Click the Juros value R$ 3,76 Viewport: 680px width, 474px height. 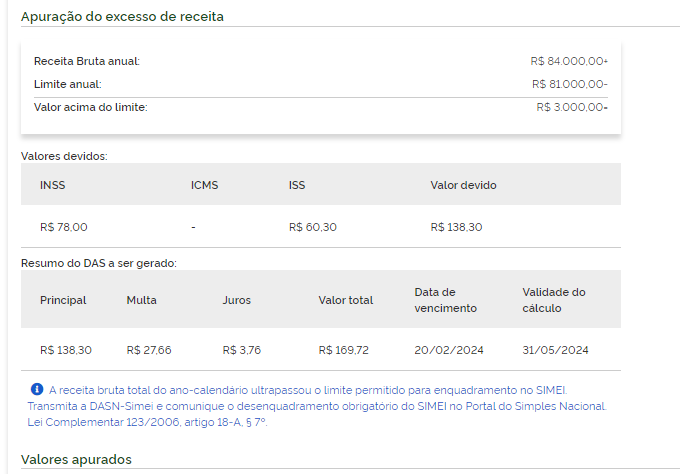242,350
